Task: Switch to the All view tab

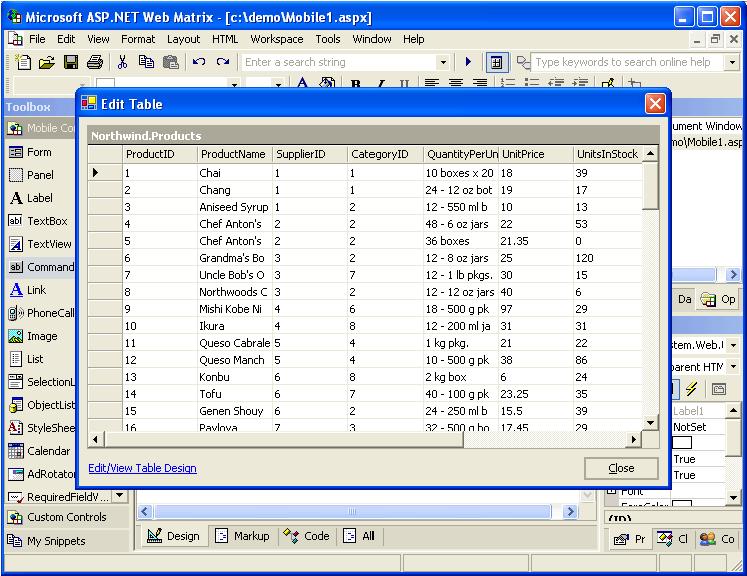Action: pos(359,536)
